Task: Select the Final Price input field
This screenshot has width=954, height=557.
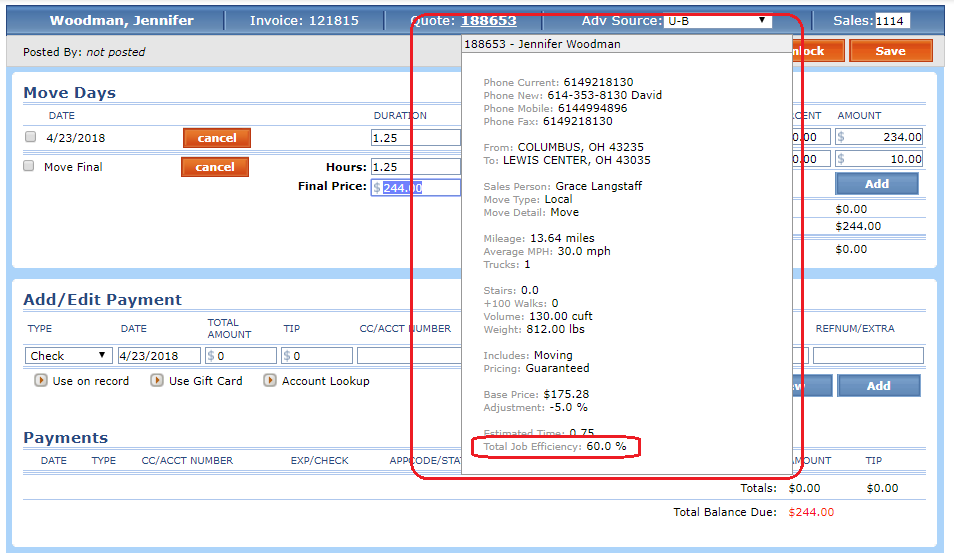Action: tap(415, 187)
